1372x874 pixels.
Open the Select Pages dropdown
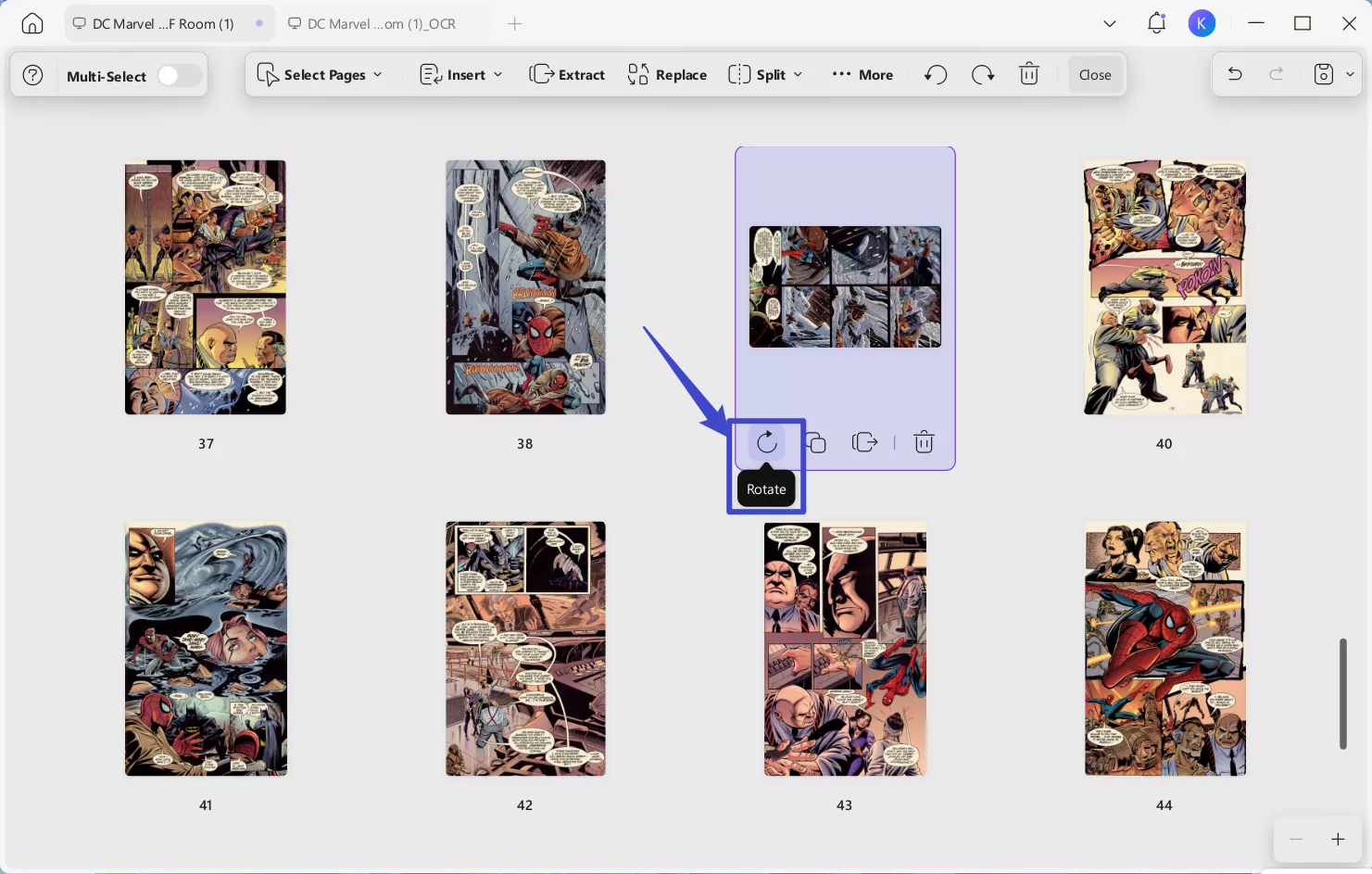point(320,74)
